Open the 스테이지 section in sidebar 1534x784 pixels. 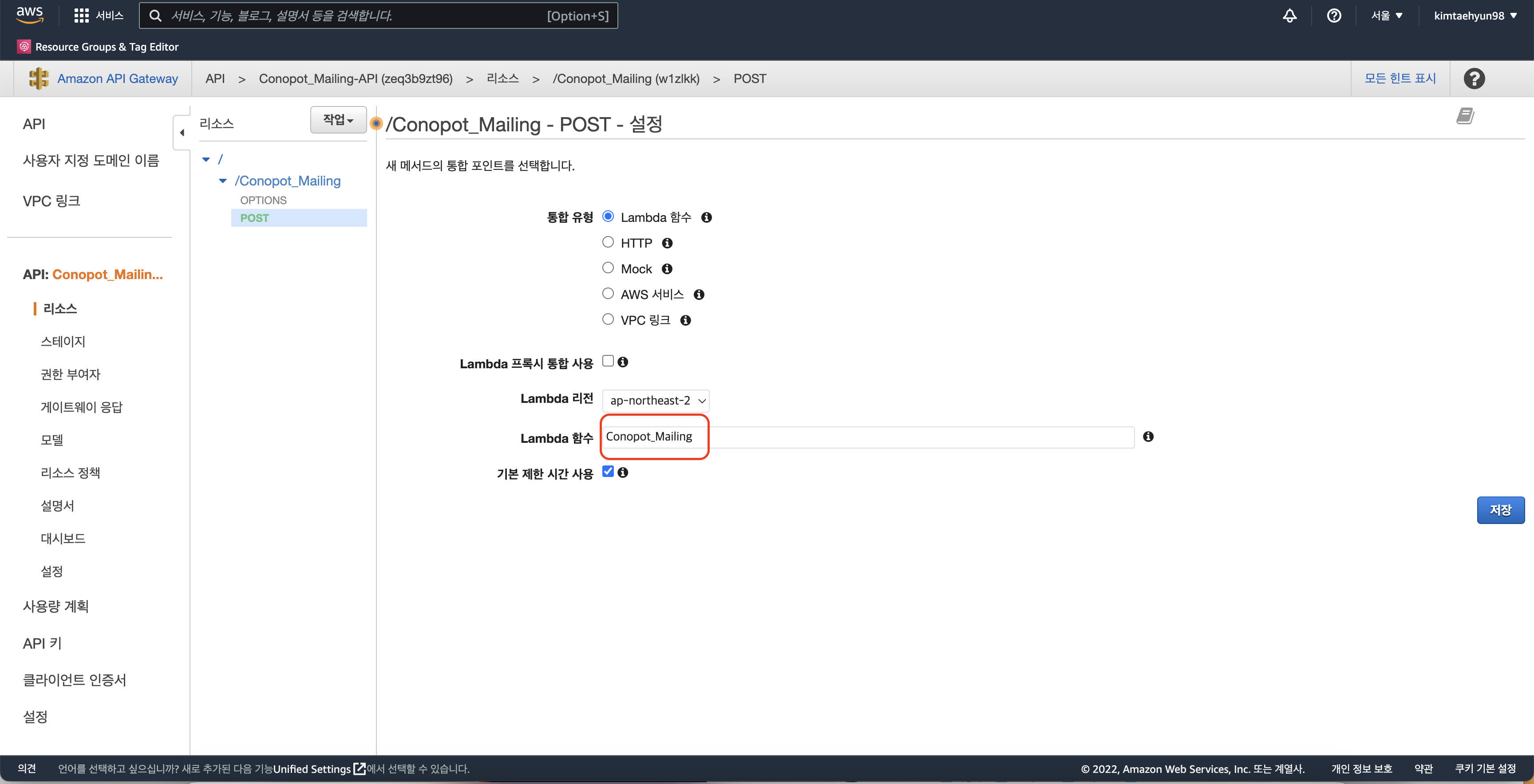[x=63, y=342]
